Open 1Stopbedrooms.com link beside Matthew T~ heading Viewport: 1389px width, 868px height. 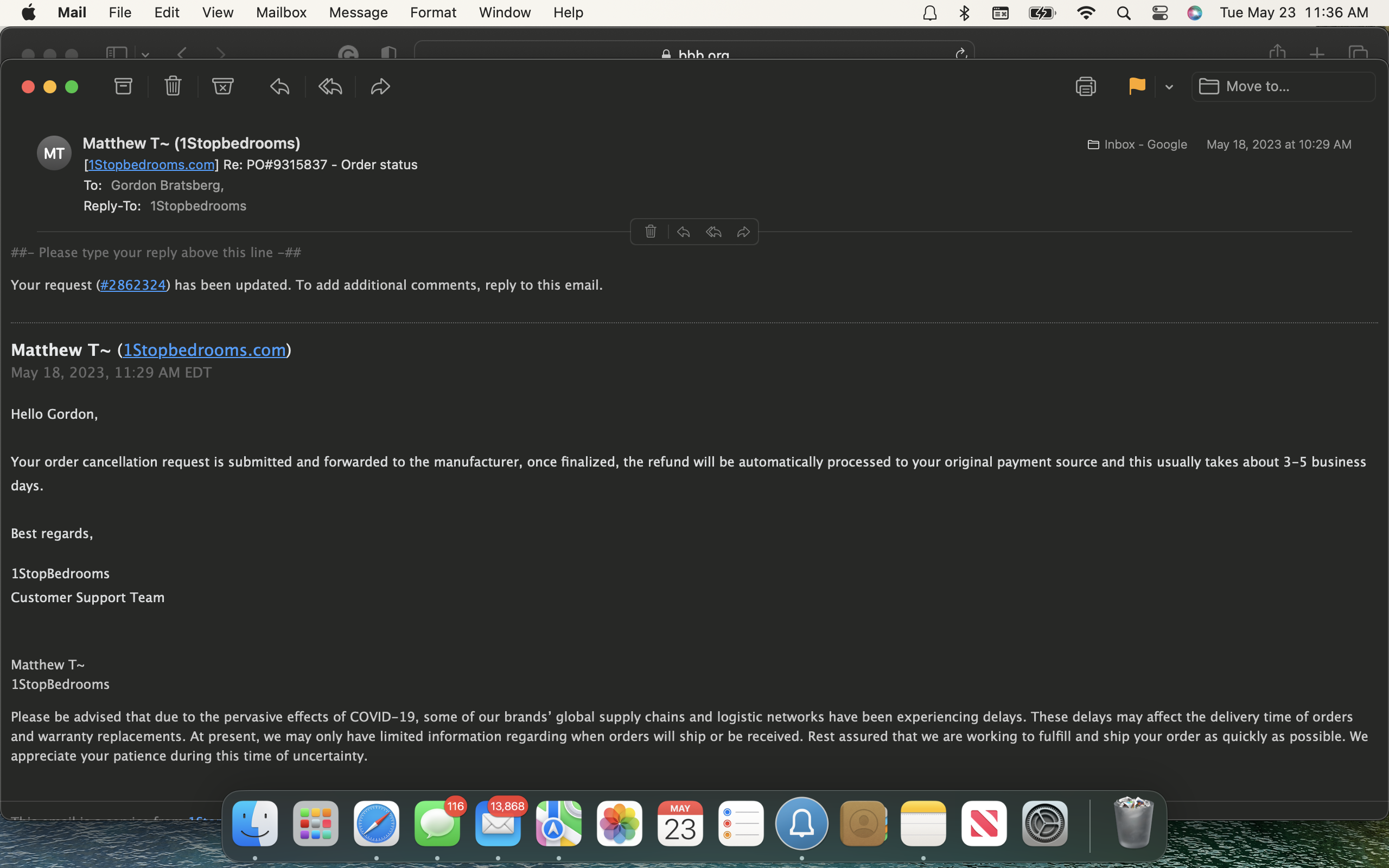coord(205,349)
